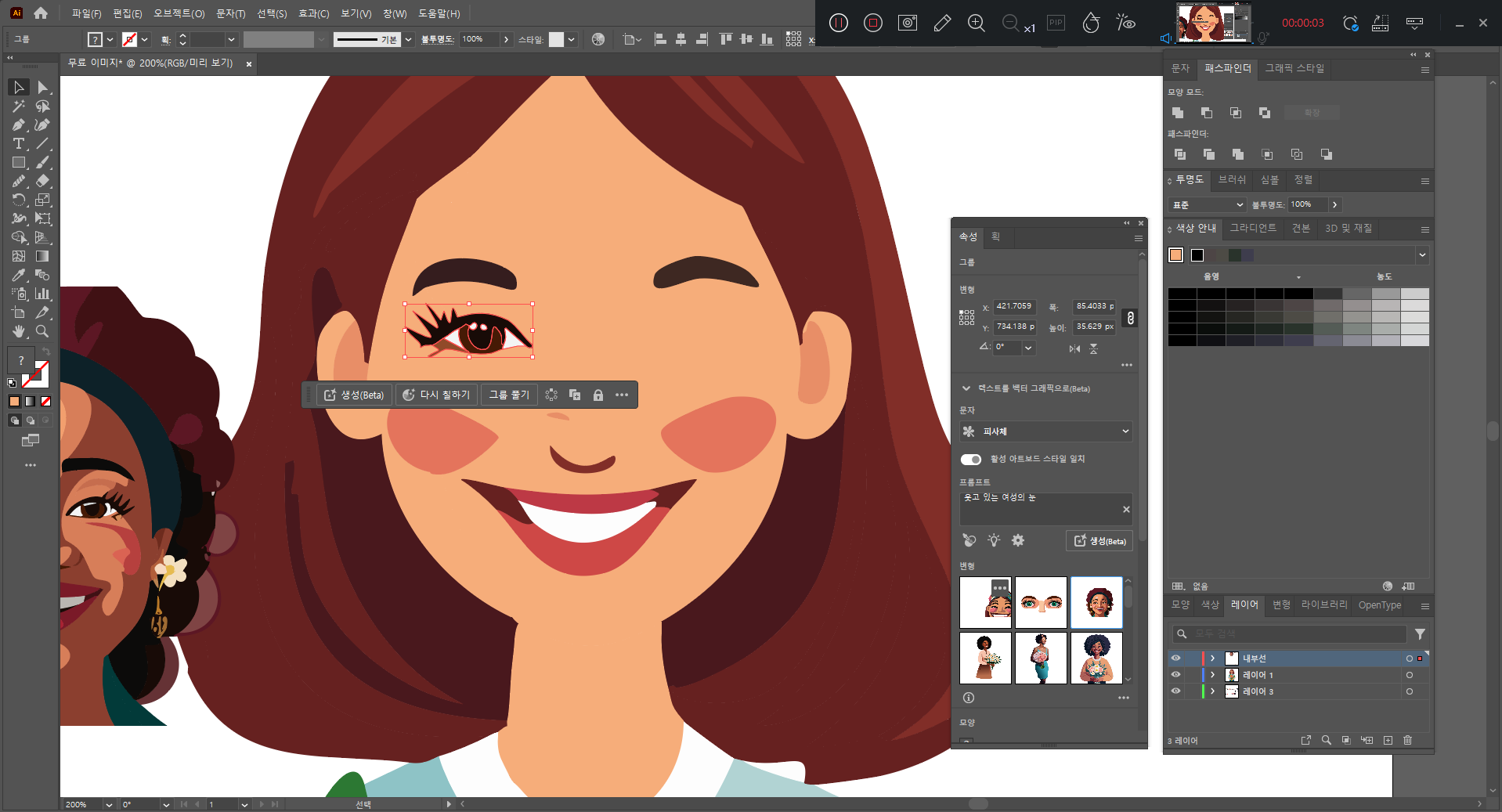The image size is (1502, 812).
Task: Click the 다시 칠하기 button
Action: pyautogui.click(x=436, y=395)
